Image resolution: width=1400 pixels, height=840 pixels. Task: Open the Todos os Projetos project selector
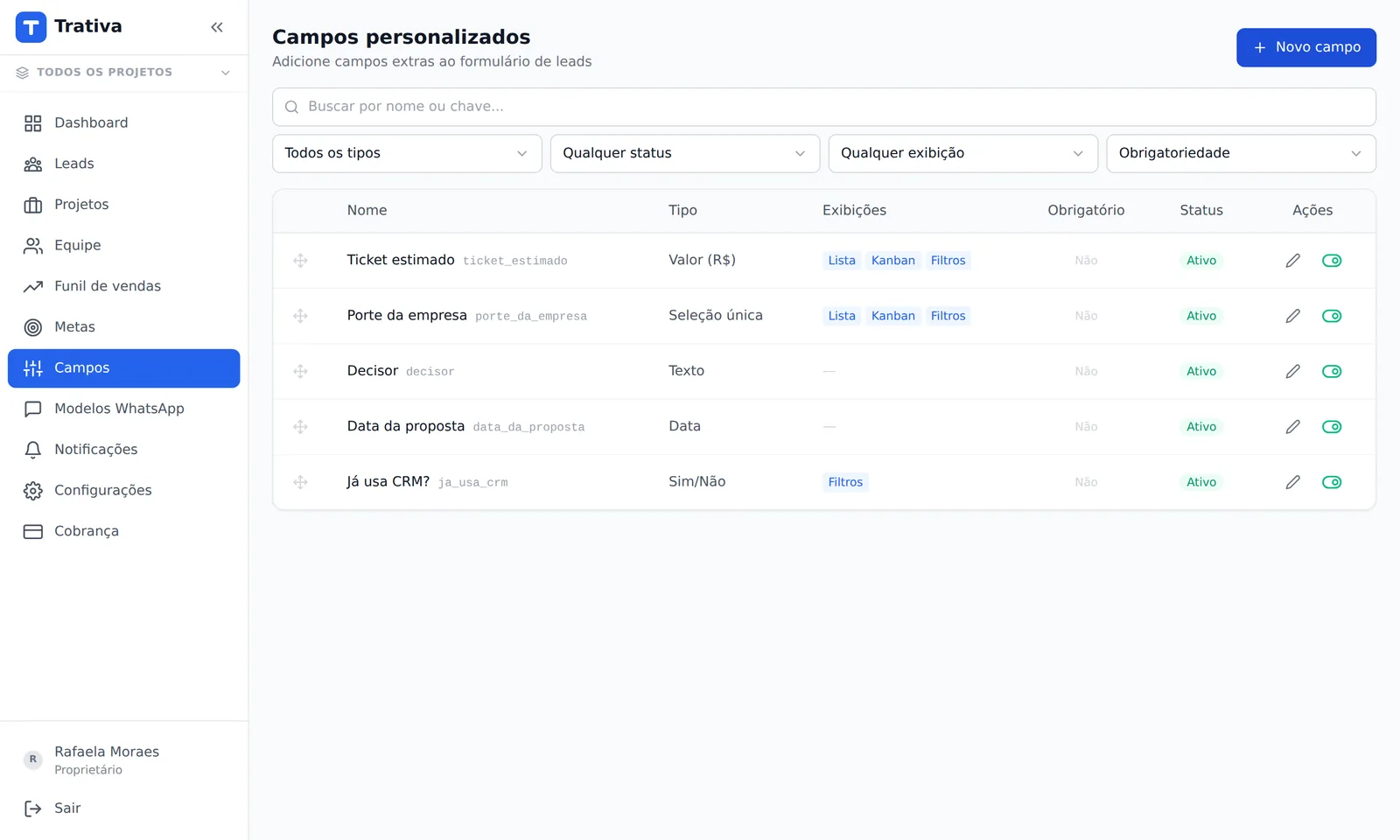click(x=123, y=73)
